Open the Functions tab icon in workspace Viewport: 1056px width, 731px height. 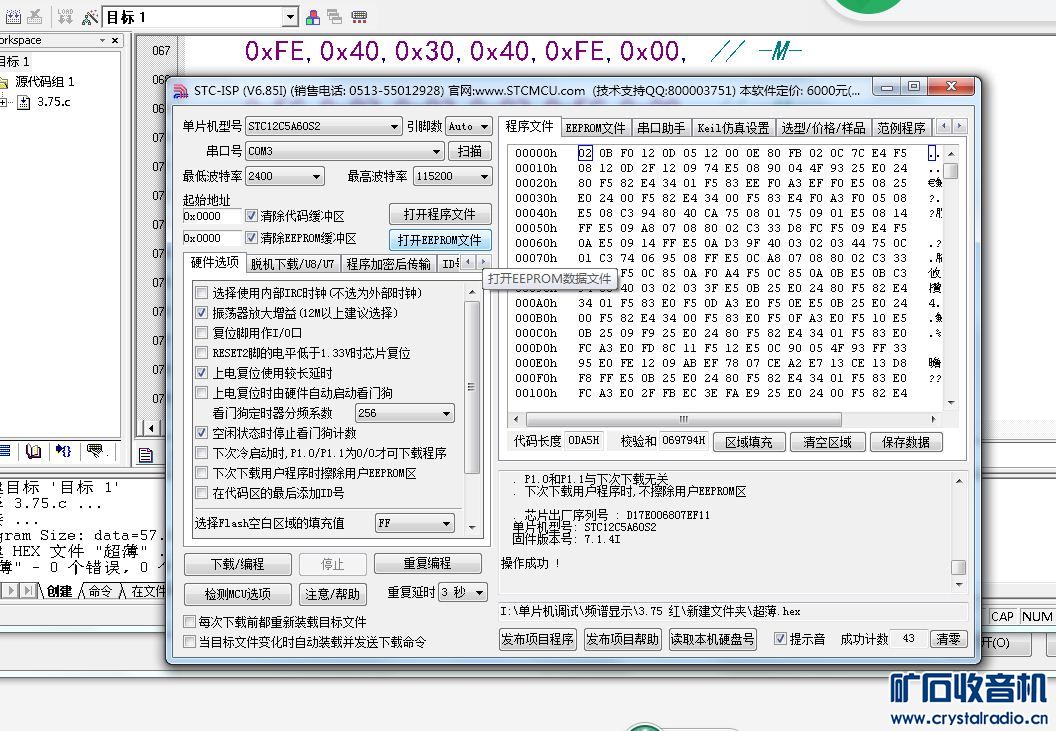coord(64,451)
